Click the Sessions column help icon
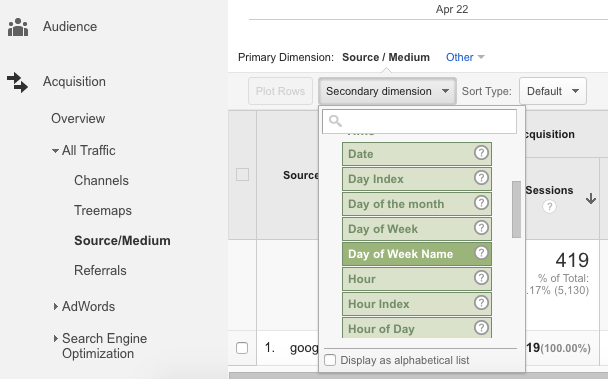Viewport: 608px width, 379px height. click(x=549, y=206)
